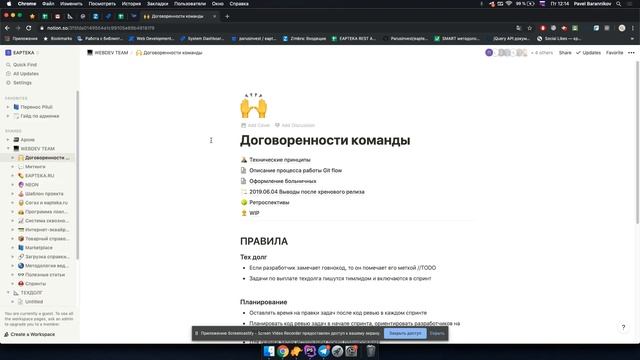Screen dimensions: 640x360
Task: Expand Спринты page toggle
Action: point(12,284)
